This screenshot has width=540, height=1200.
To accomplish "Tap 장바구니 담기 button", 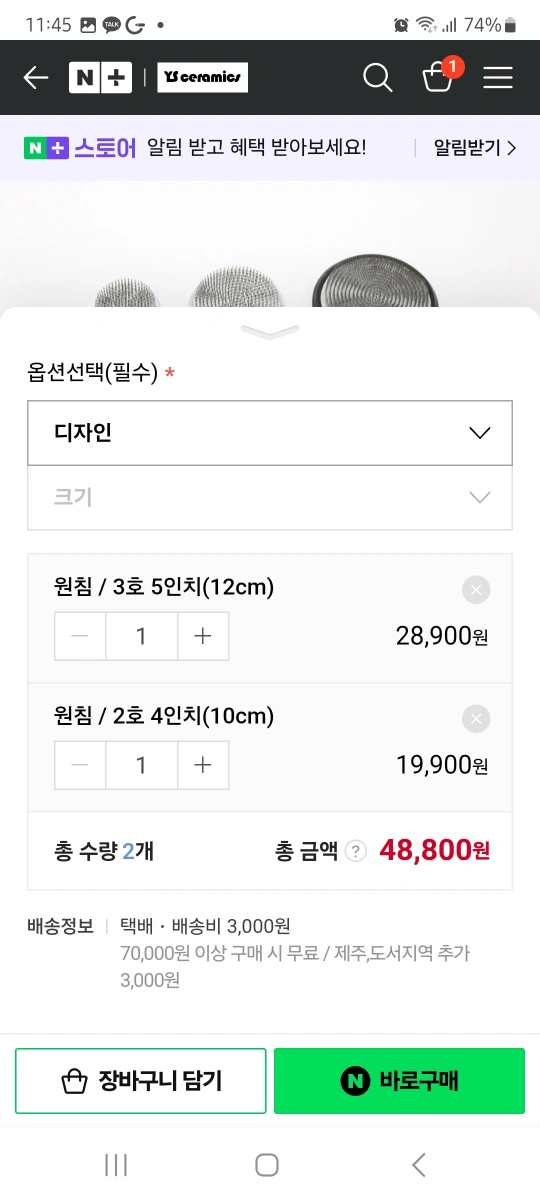I will point(141,1081).
